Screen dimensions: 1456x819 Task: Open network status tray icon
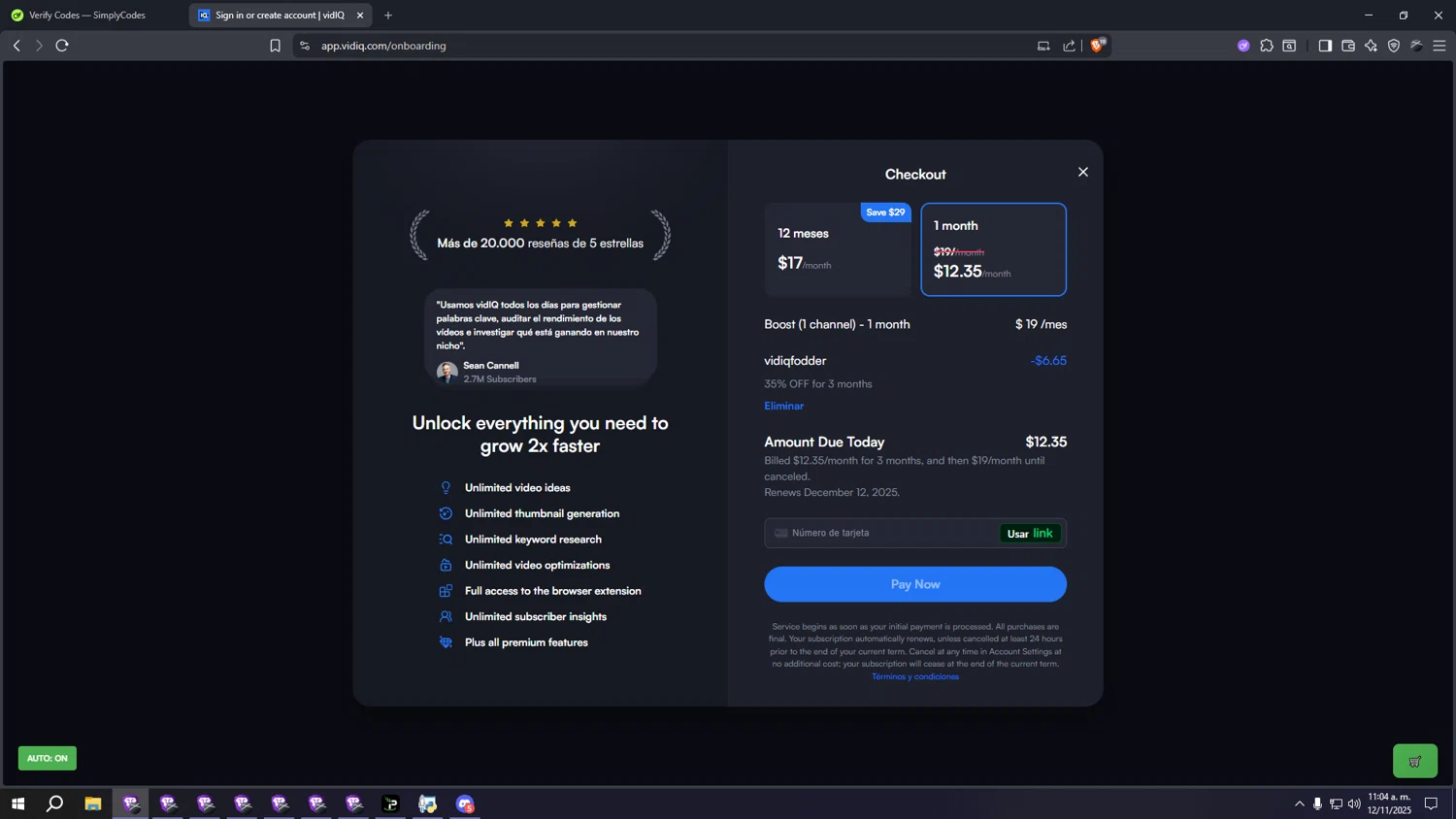tap(1336, 803)
